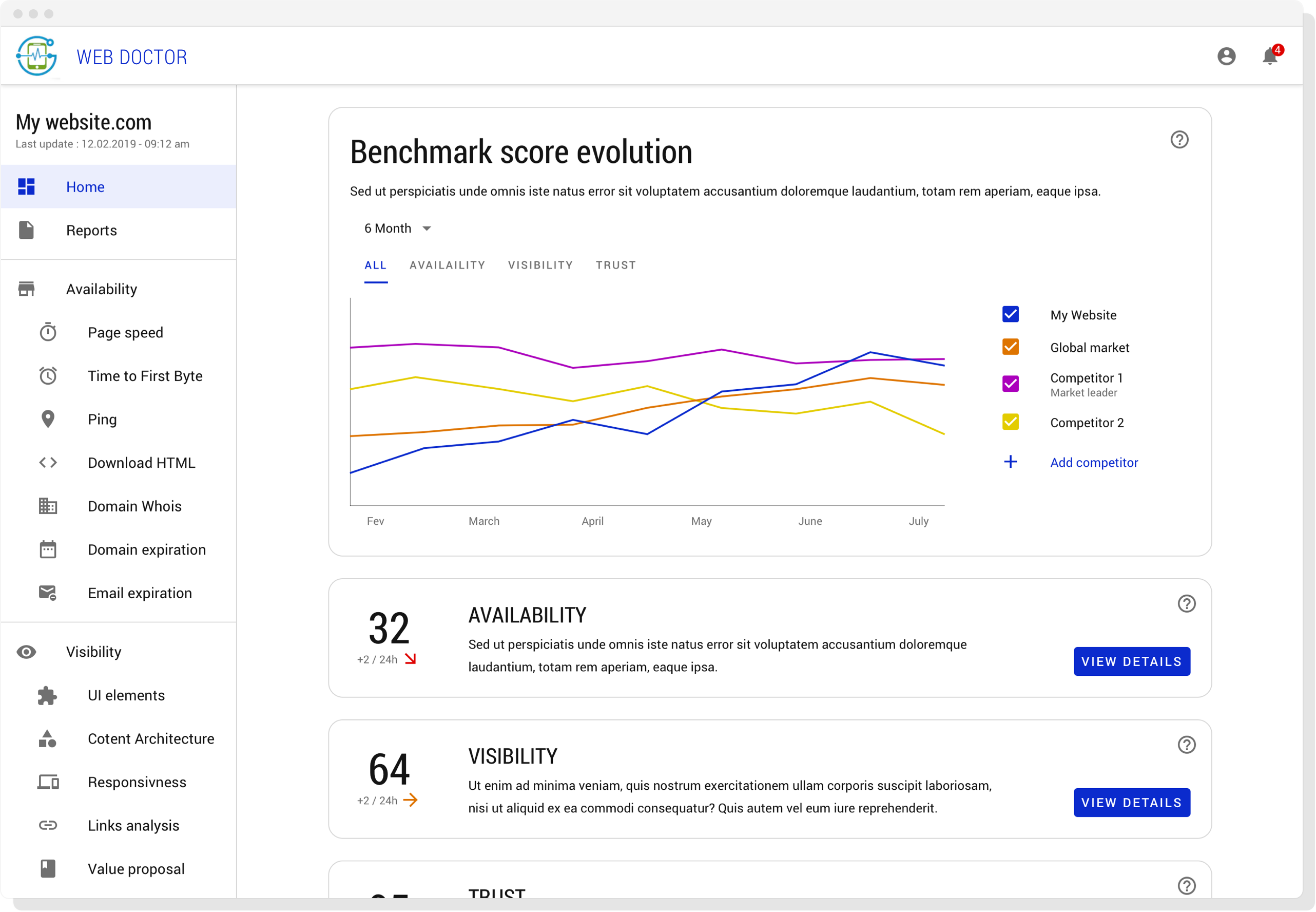
Task: Click the Web Doctor logo icon
Action: 36,56
